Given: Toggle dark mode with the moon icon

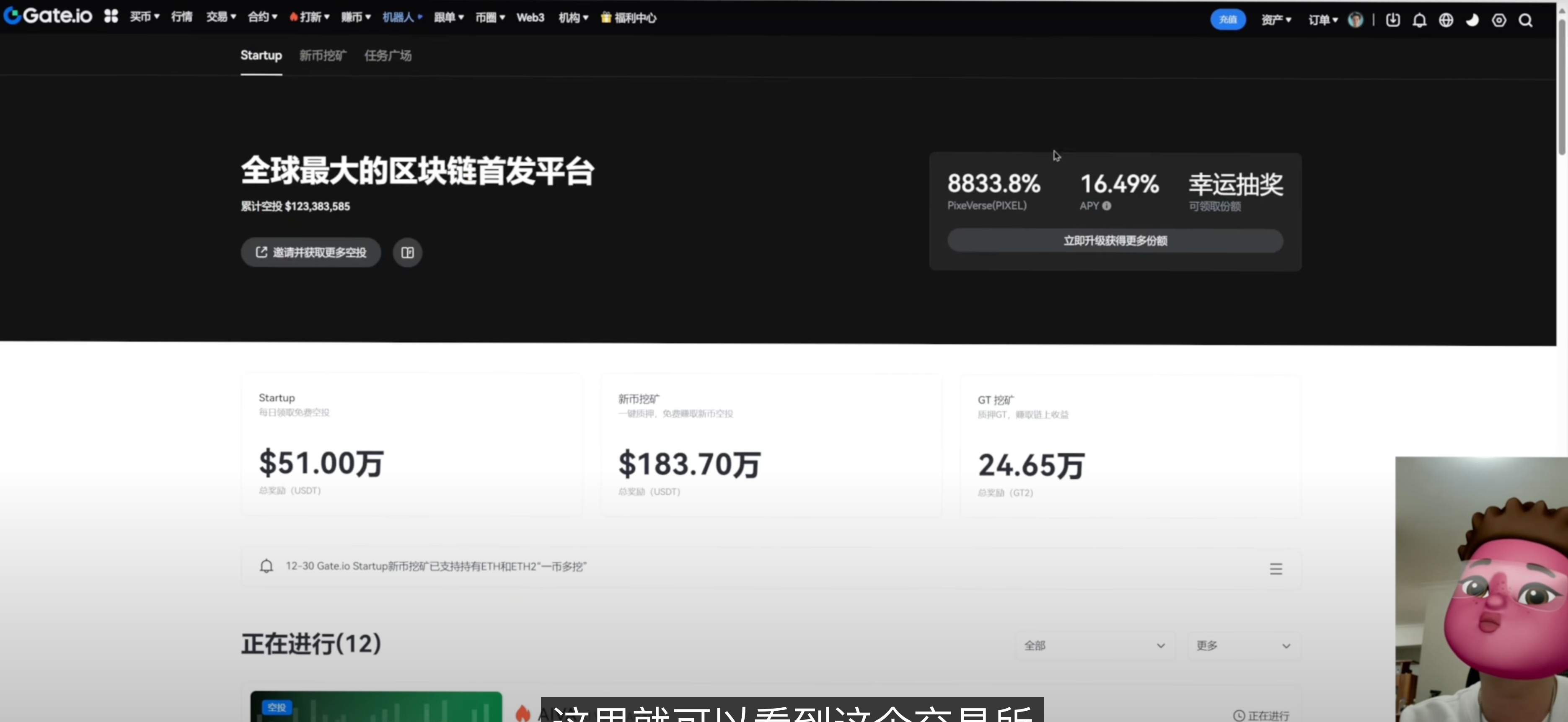Looking at the screenshot, I should (1472, 20).
